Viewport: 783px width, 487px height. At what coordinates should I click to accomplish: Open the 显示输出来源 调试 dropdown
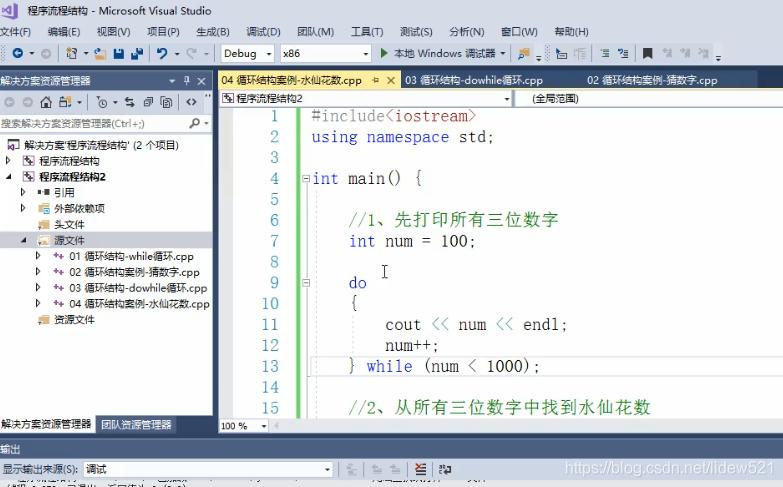click(x=208, y=469)
